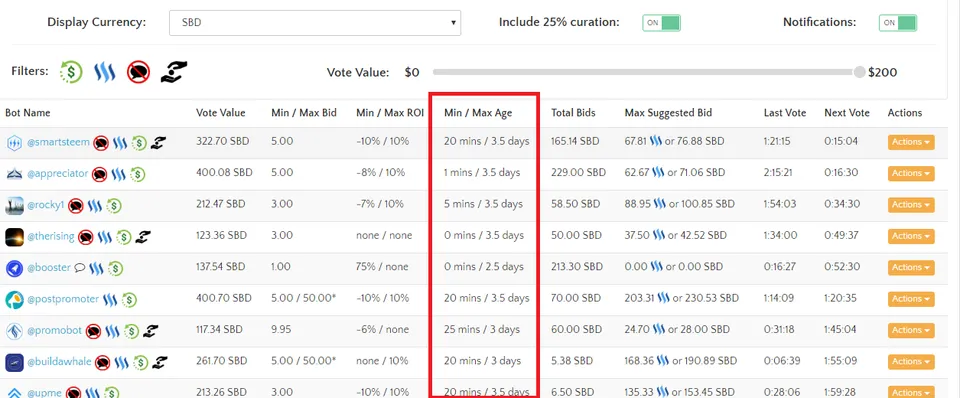Toggle the Include 25% curation switch
This screenshot has height=398, width=960.
(x=661, y=23)
